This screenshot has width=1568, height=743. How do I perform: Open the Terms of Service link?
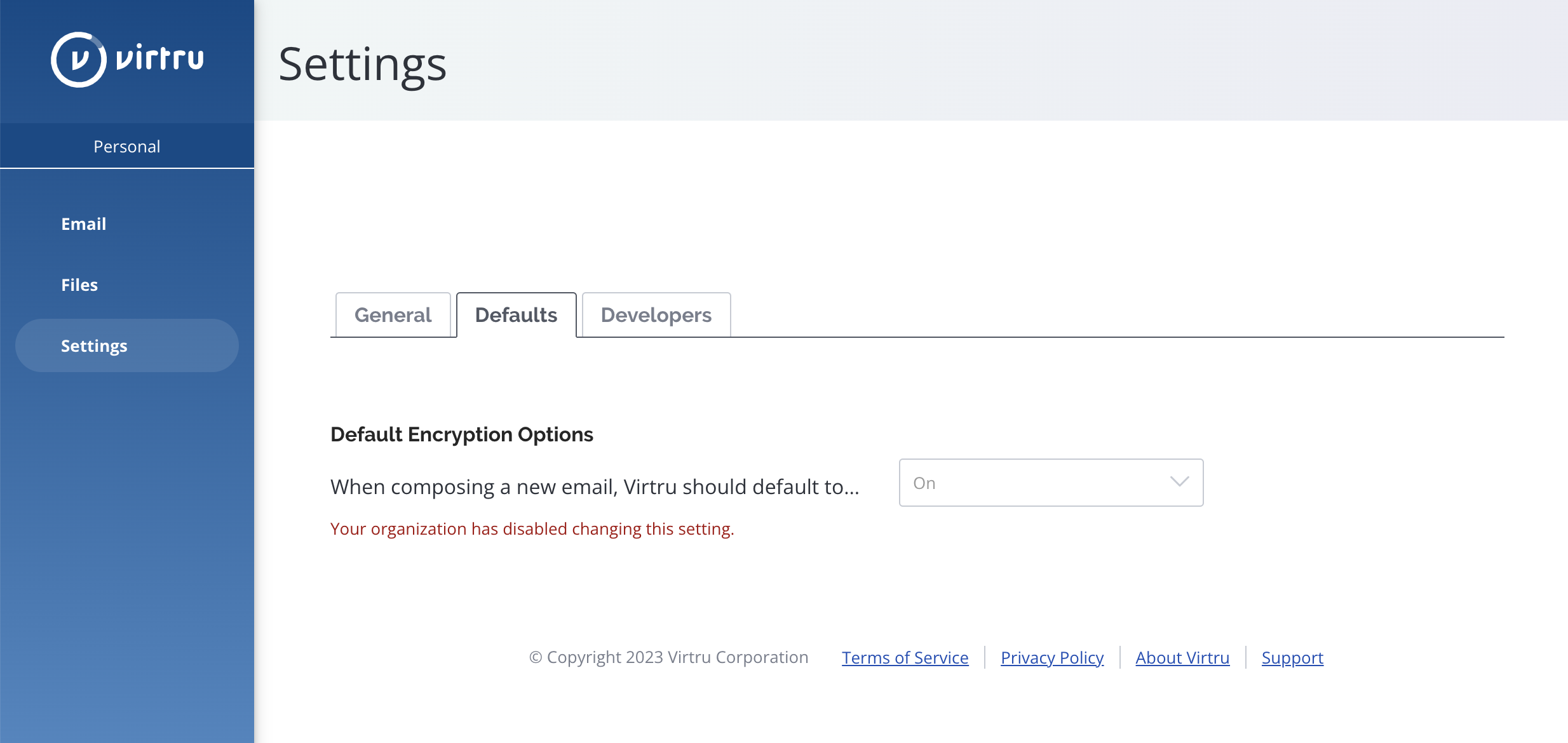[x=905, y=658]
